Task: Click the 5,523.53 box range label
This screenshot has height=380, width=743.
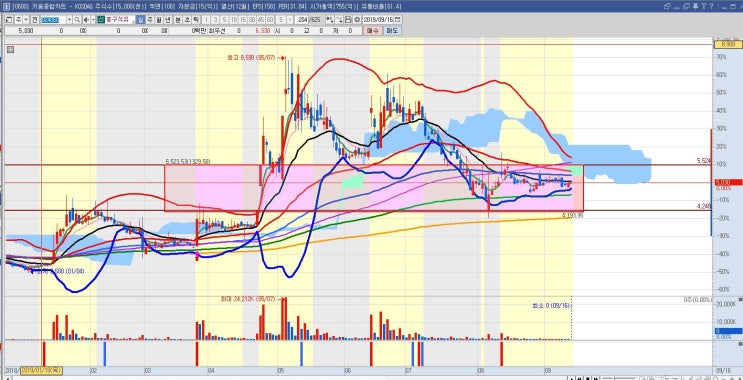Action: click(x=188, y=162)
